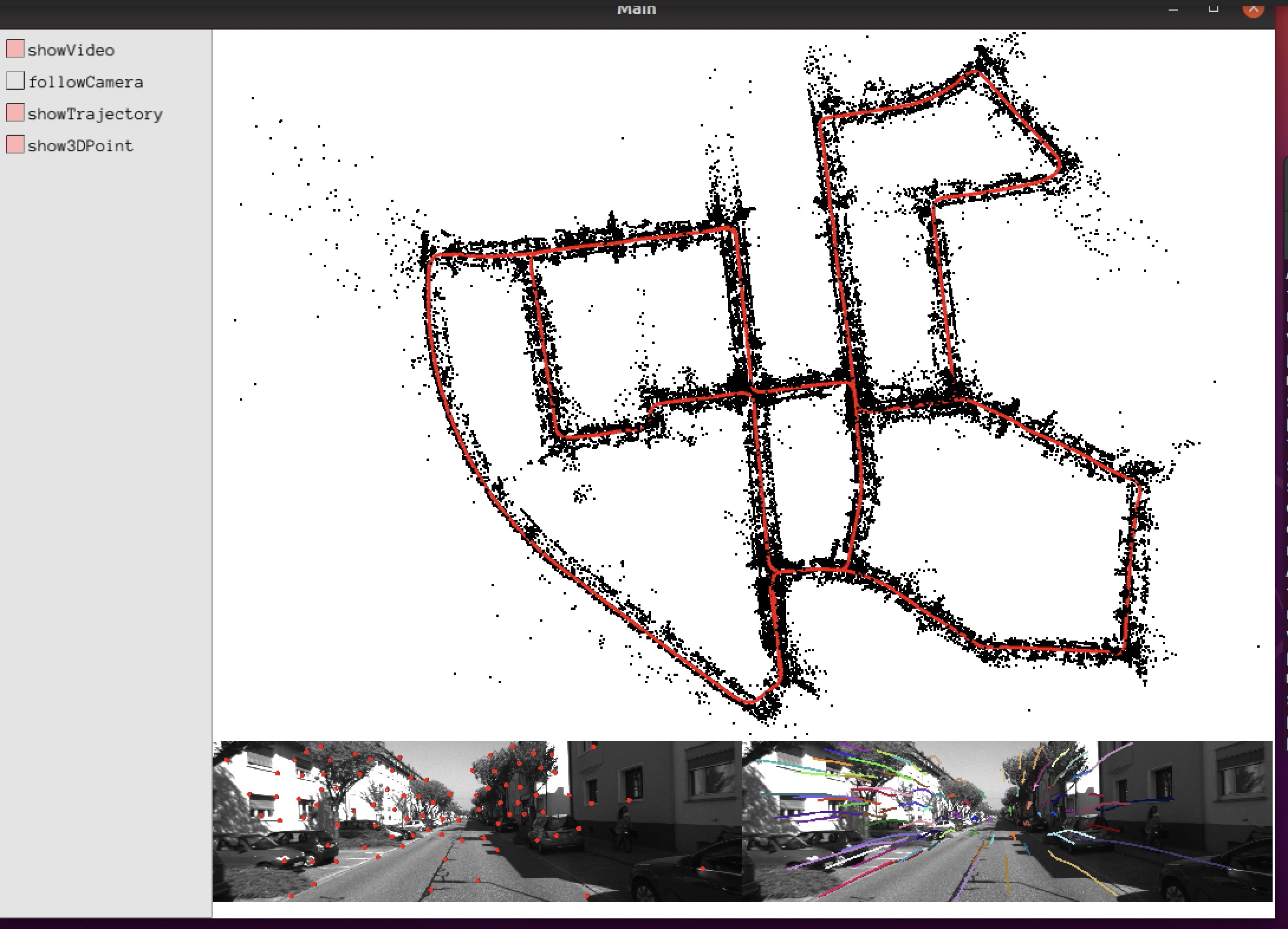Select the right video with colored flow tracks

[1007, 821]
